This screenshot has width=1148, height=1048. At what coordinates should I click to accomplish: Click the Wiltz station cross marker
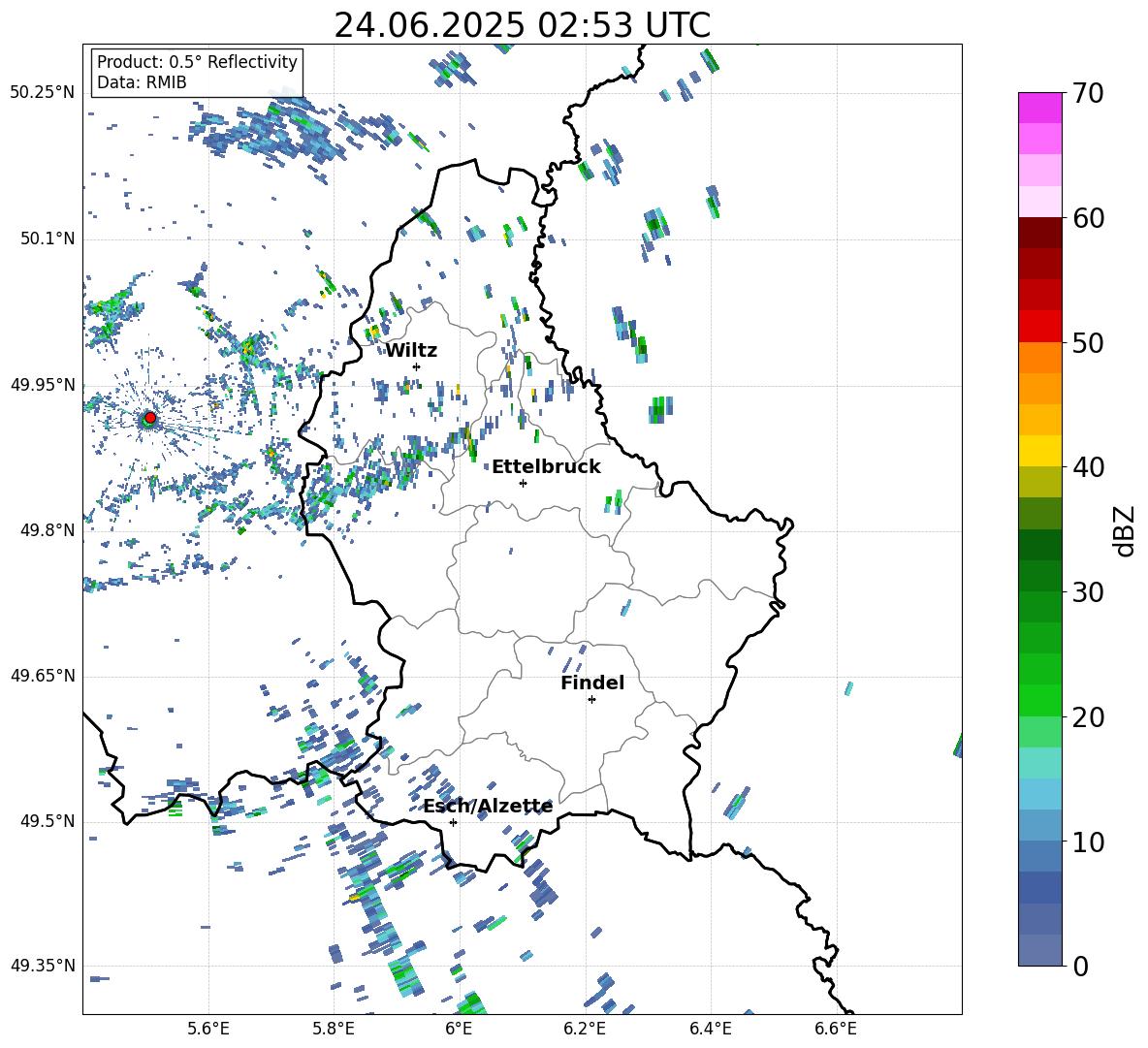tap(417, 366)
